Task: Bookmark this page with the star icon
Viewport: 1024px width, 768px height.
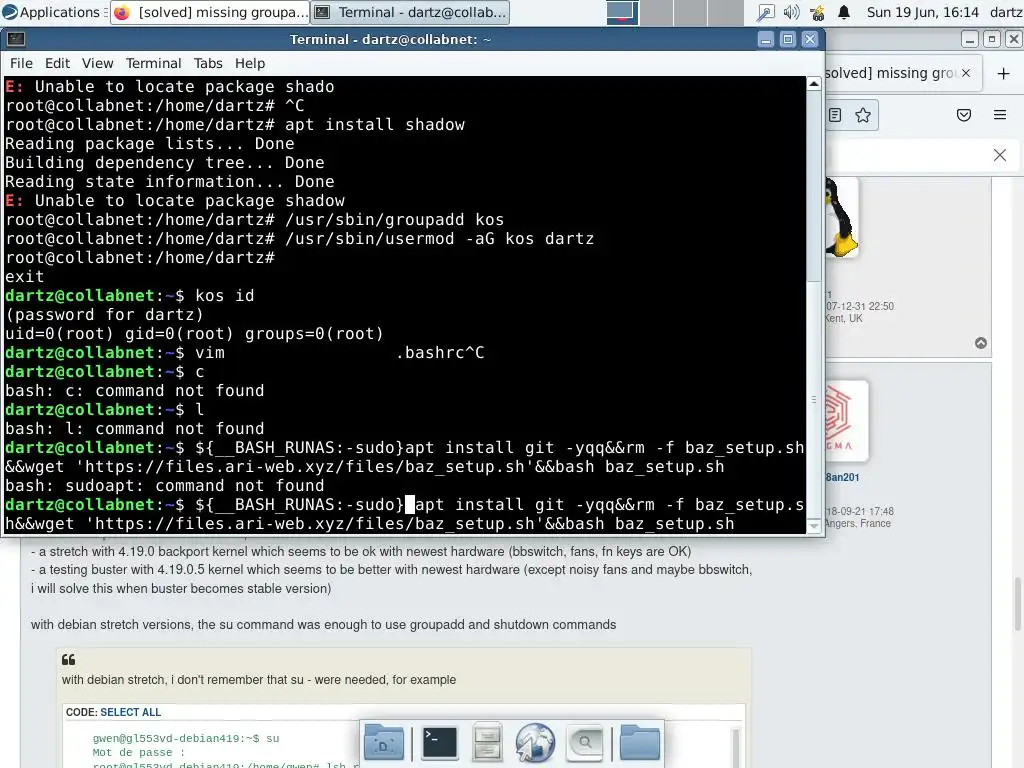Action: click(863, 116)
